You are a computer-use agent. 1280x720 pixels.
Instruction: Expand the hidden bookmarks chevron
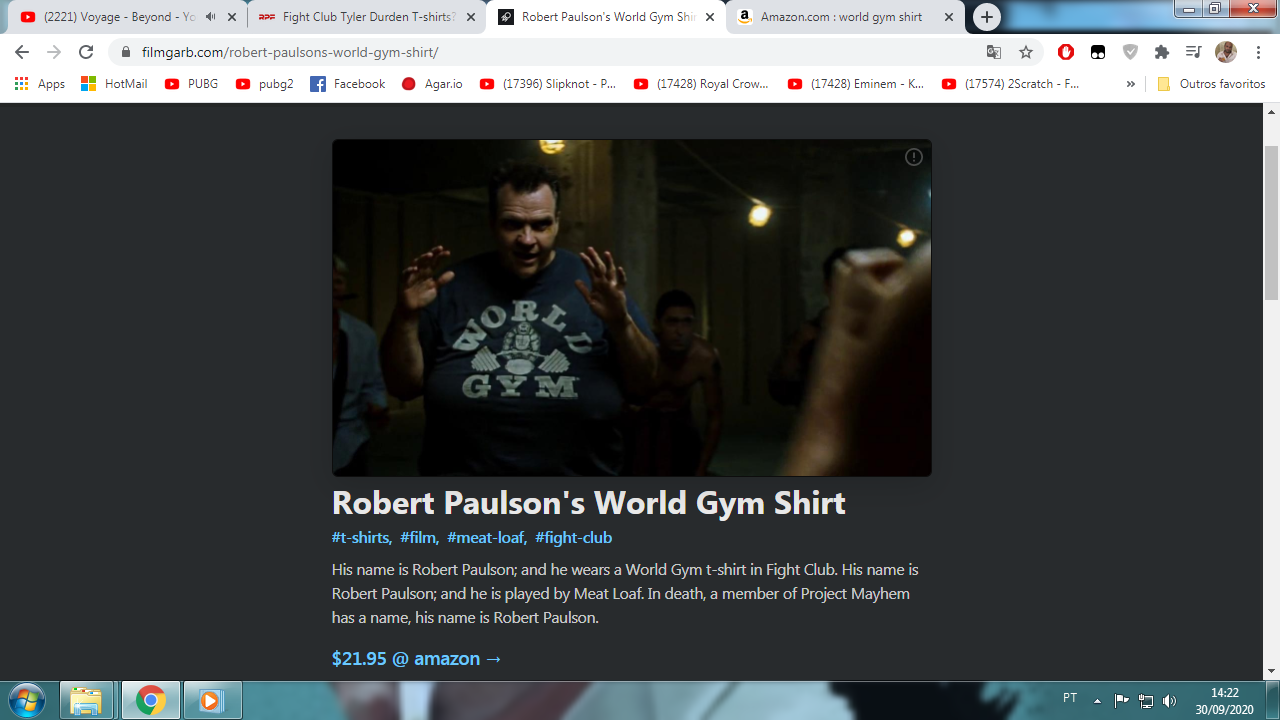point(1130,84)
